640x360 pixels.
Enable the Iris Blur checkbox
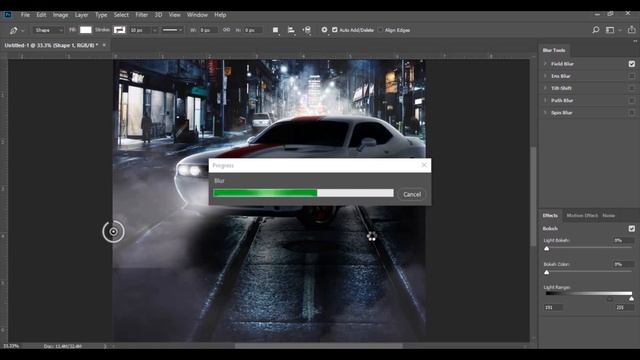click(631, 76)
